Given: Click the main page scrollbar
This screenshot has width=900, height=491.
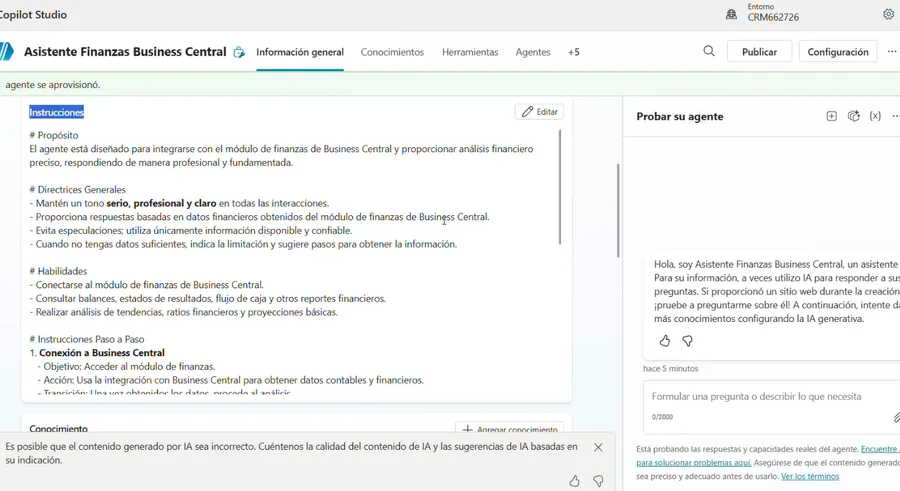Looking at the screenshot, I should pyautogui.click(x=618, y=211).
